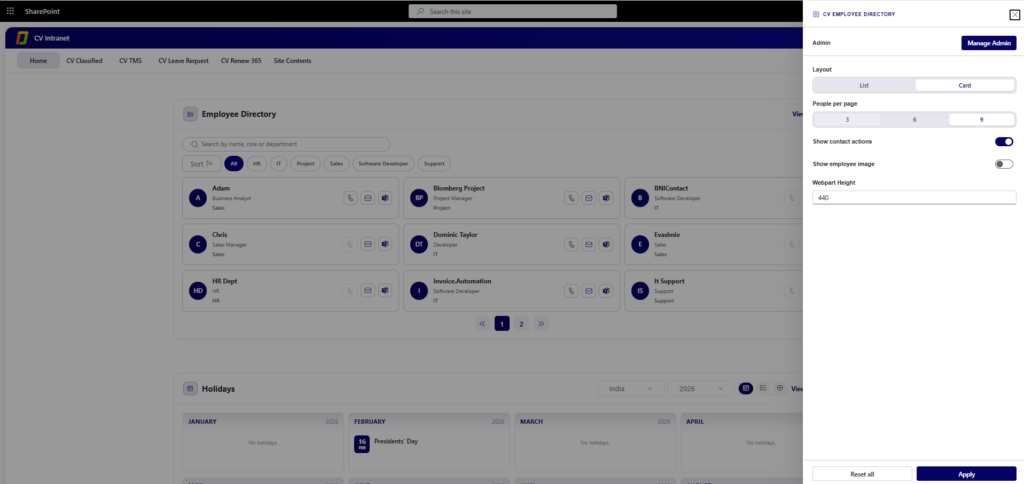Filter employees by the HR chip
The height and width of the screenshot is (484, 1024).
pyautogui.click(x=257, y=164)
